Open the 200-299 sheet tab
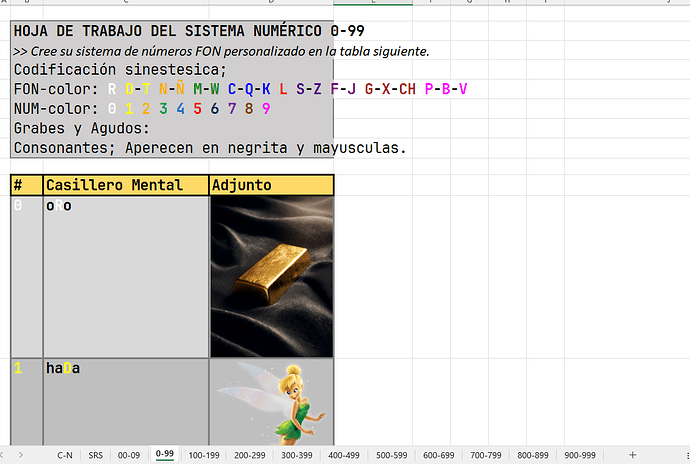This screenshot has height=464, width=690. [250, 455]
